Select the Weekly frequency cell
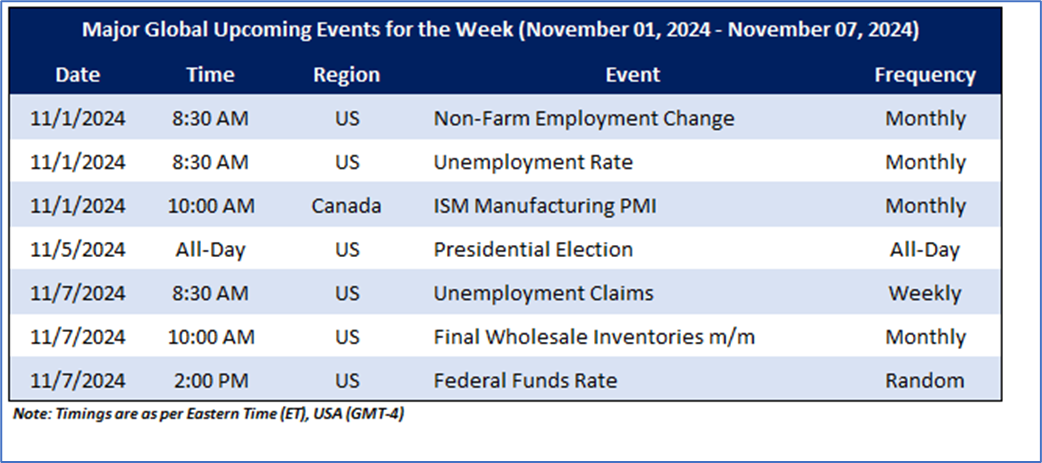The image size is (1042, 463). 925,293
